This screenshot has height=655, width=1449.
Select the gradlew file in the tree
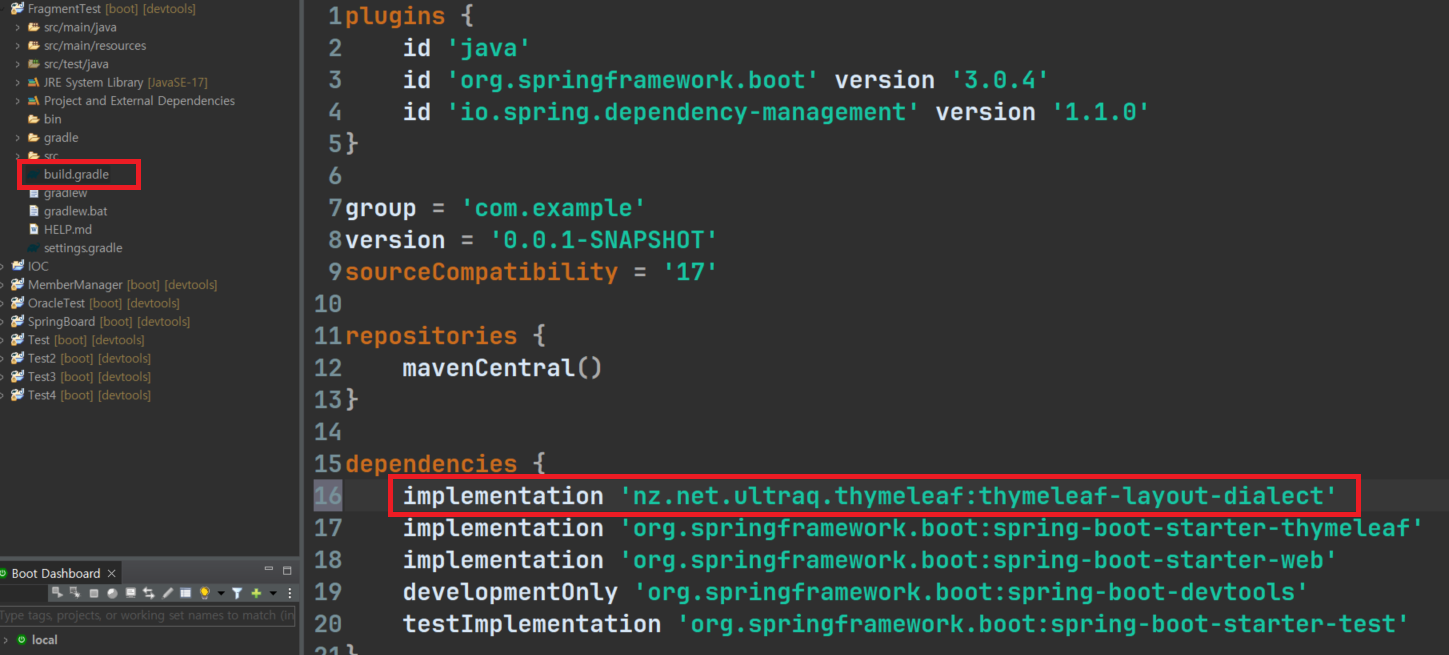(x=65, y=193)
